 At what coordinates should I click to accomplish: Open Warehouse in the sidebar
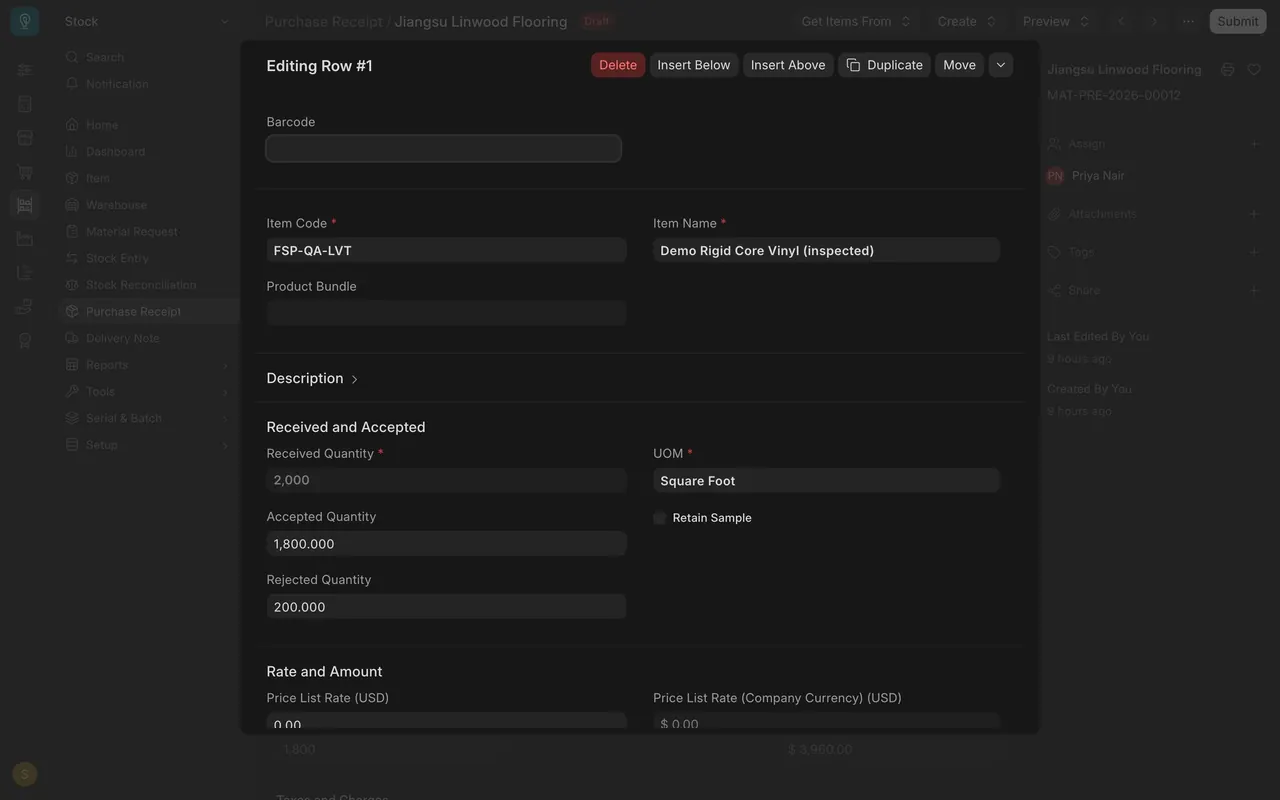[148, 205]
